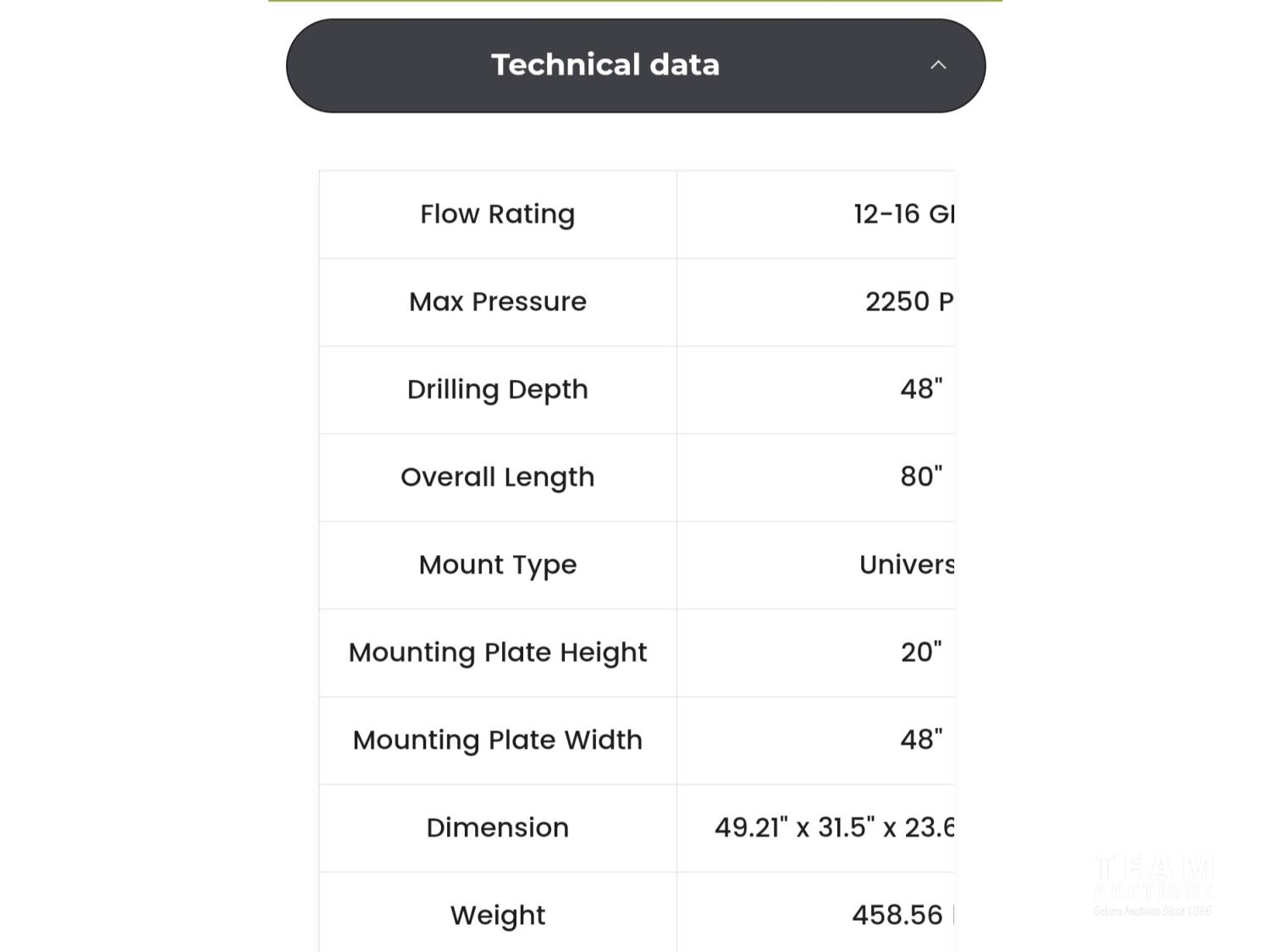Select the Flow Rating label cell
1270x952 pixels.
point(498,214)
